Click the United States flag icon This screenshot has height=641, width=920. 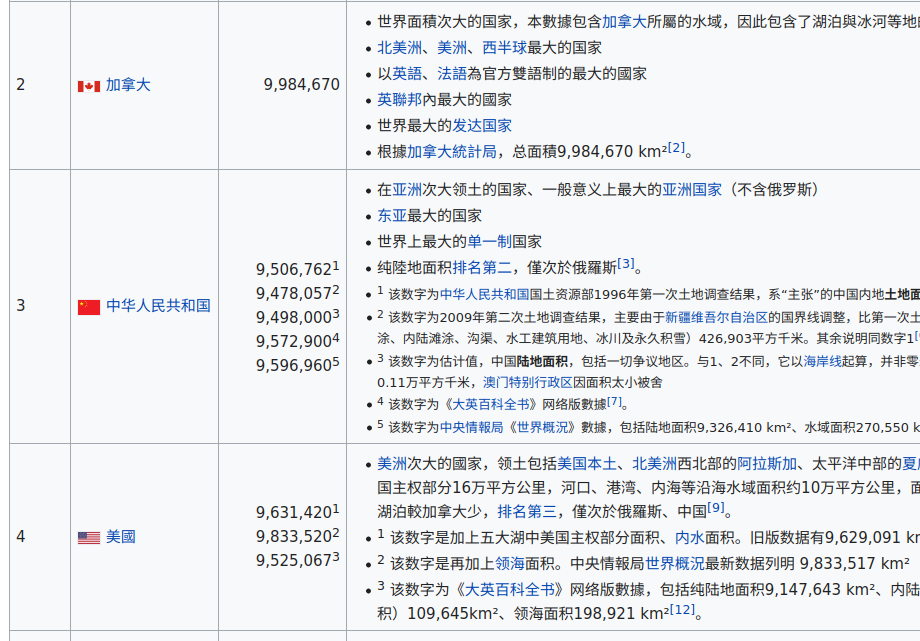pos(89,538)
